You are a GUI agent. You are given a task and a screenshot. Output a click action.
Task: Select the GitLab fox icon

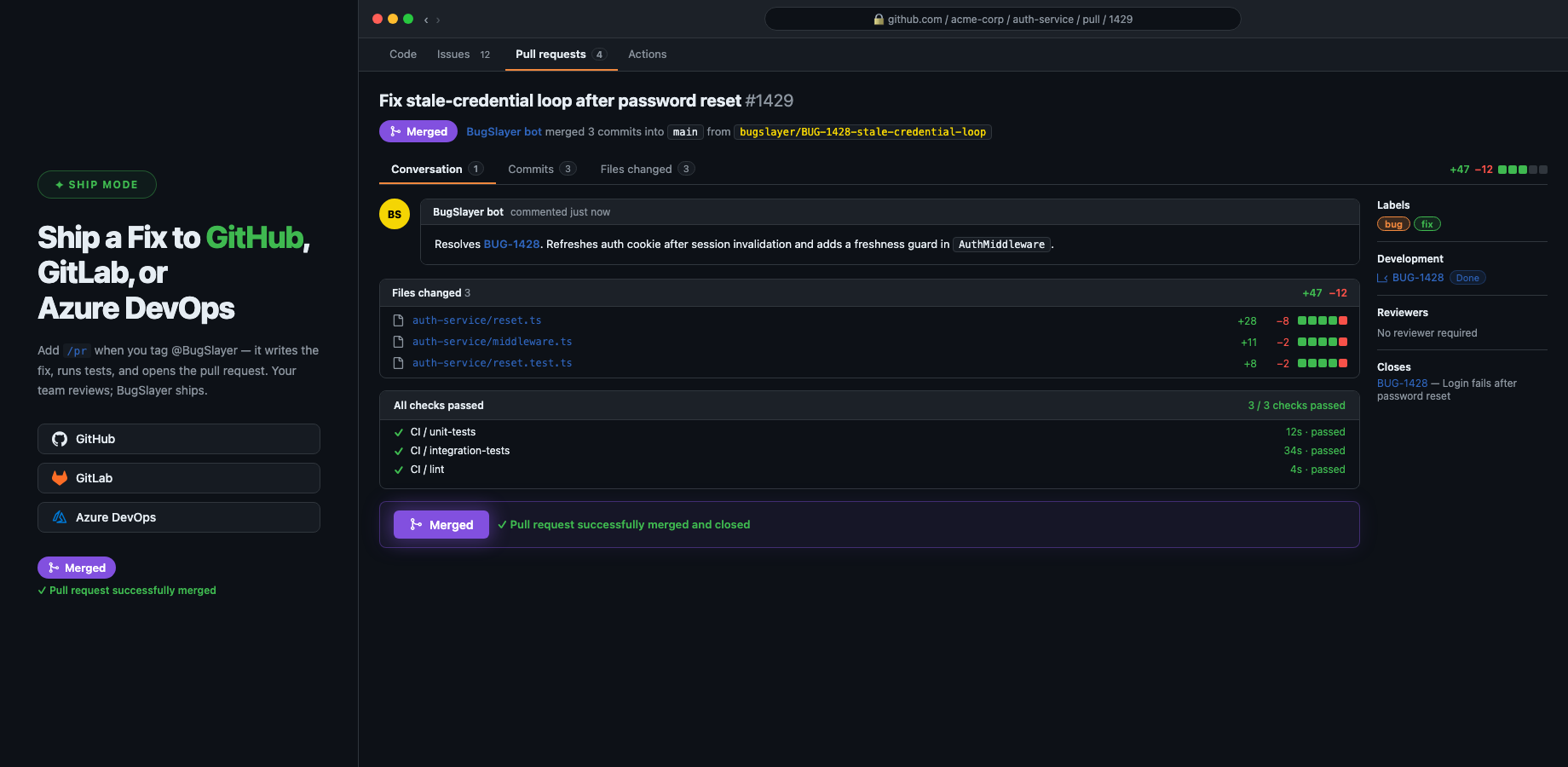pyautogui.click(x=59, y=478)
